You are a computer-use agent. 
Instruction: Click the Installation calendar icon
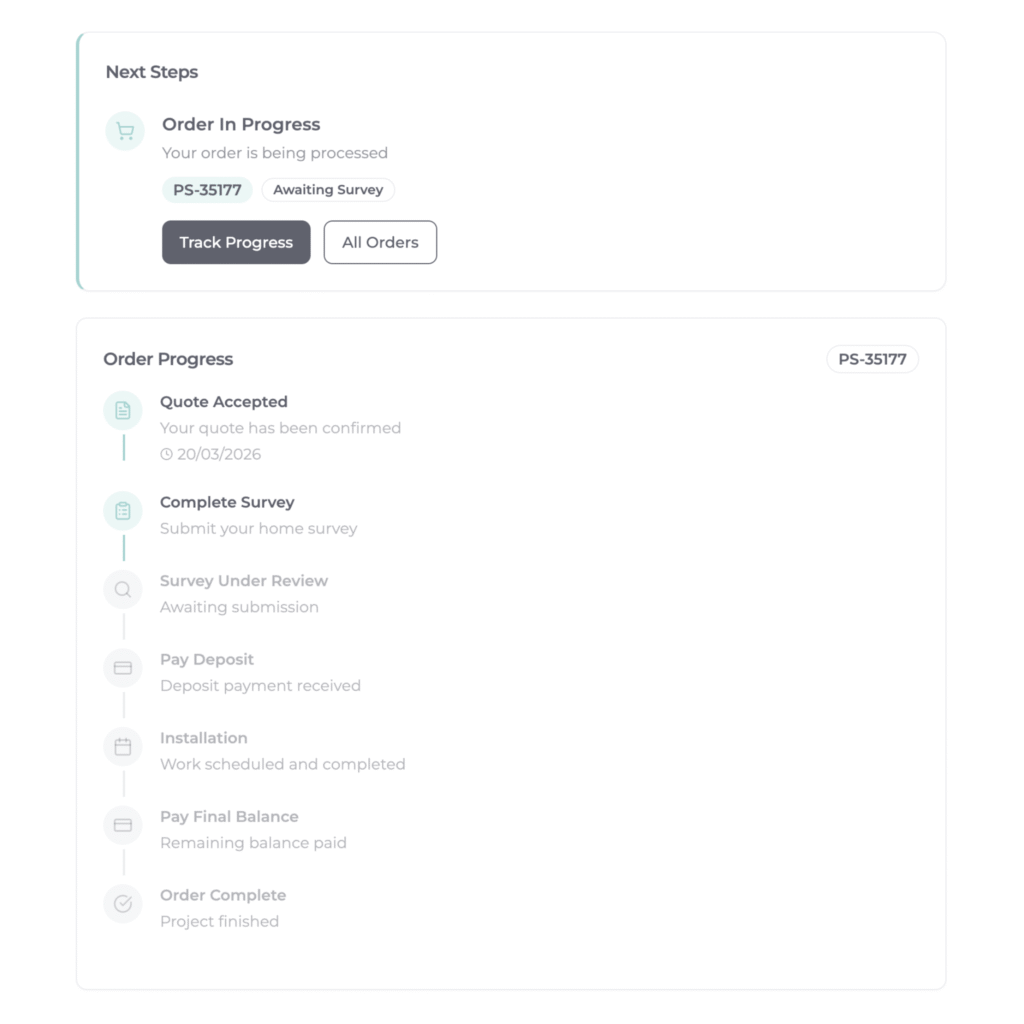123,747
